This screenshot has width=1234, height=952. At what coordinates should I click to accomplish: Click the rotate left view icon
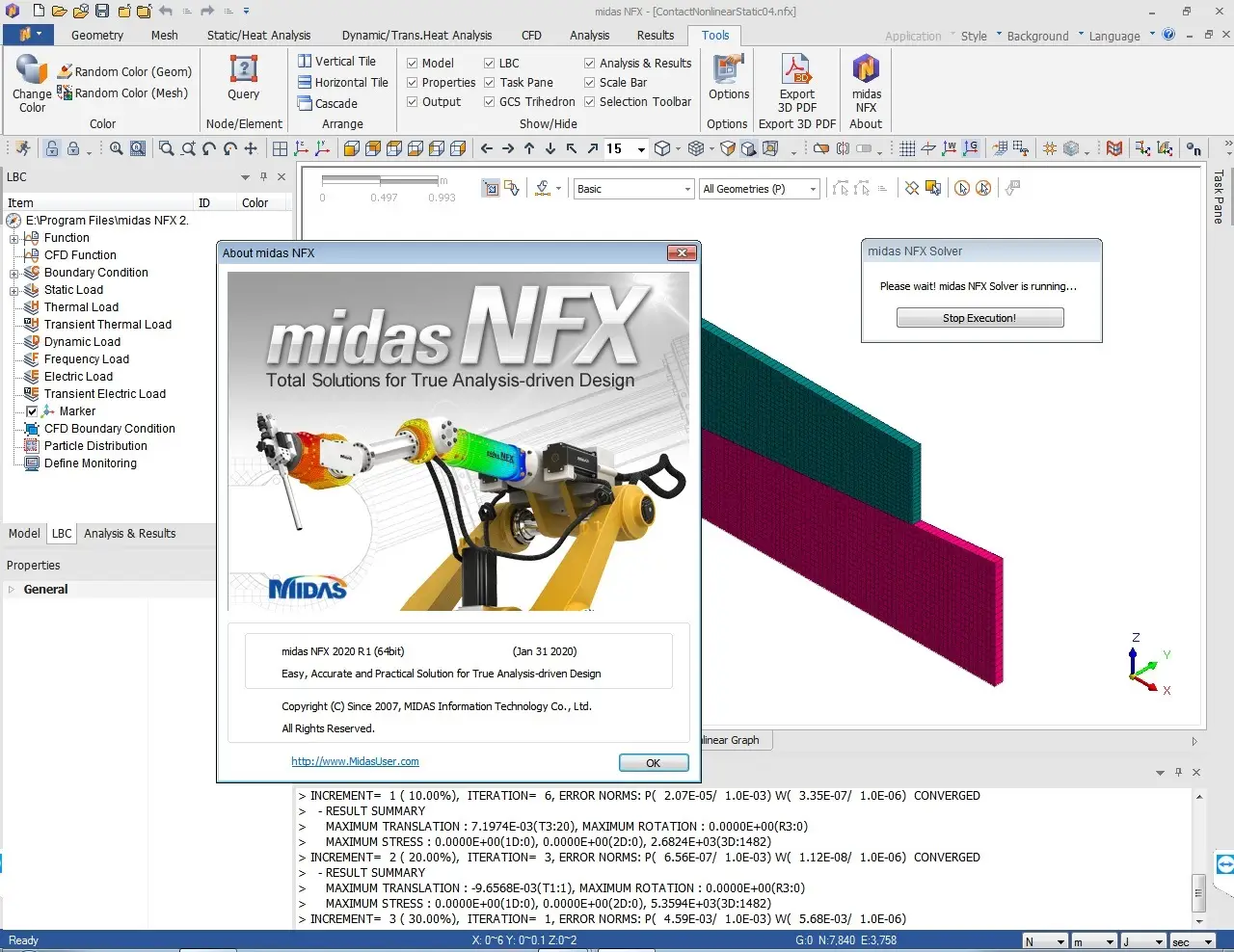208,148
